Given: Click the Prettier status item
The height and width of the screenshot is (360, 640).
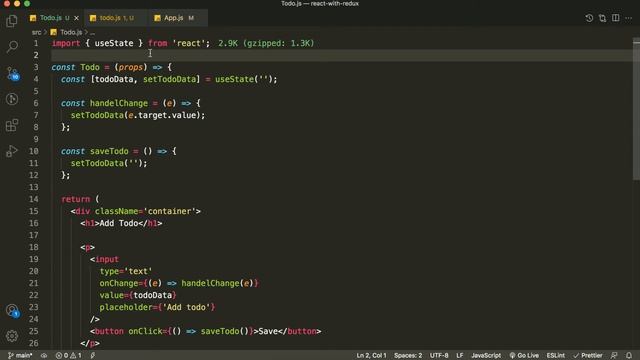Looking at the screenshot, I should (588, 356).
